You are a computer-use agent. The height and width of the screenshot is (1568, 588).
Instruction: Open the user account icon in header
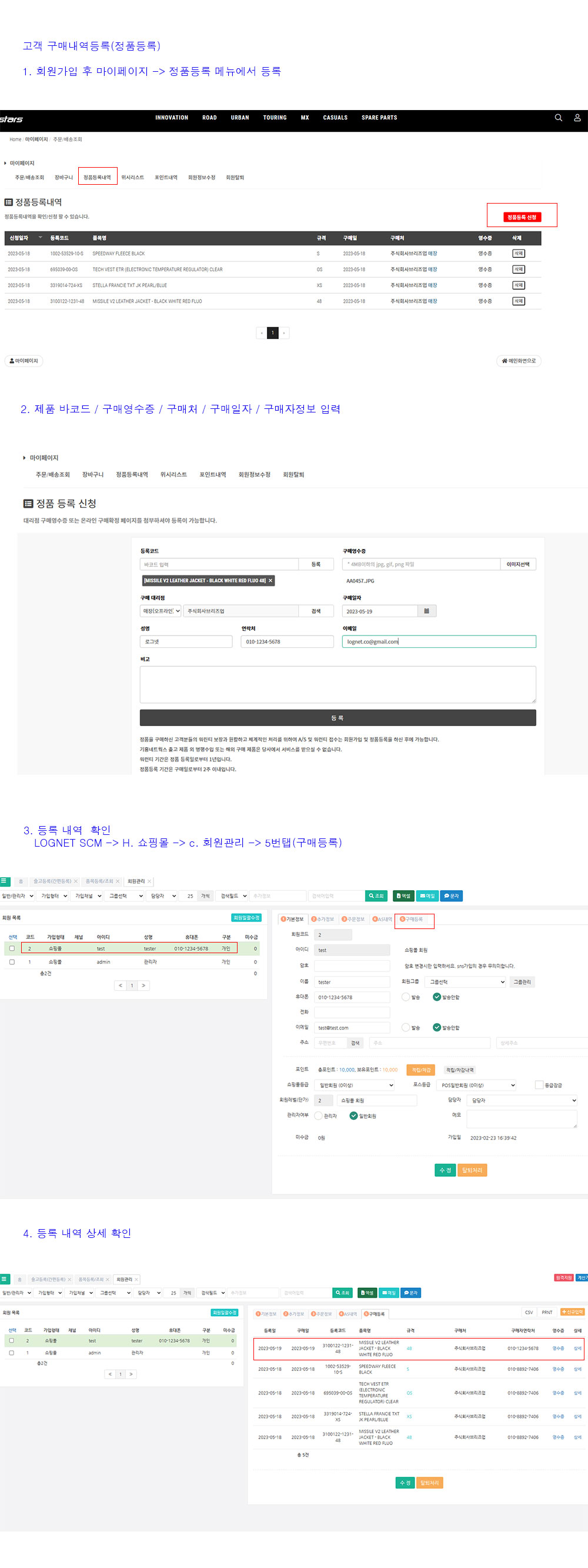click(577, 118)
